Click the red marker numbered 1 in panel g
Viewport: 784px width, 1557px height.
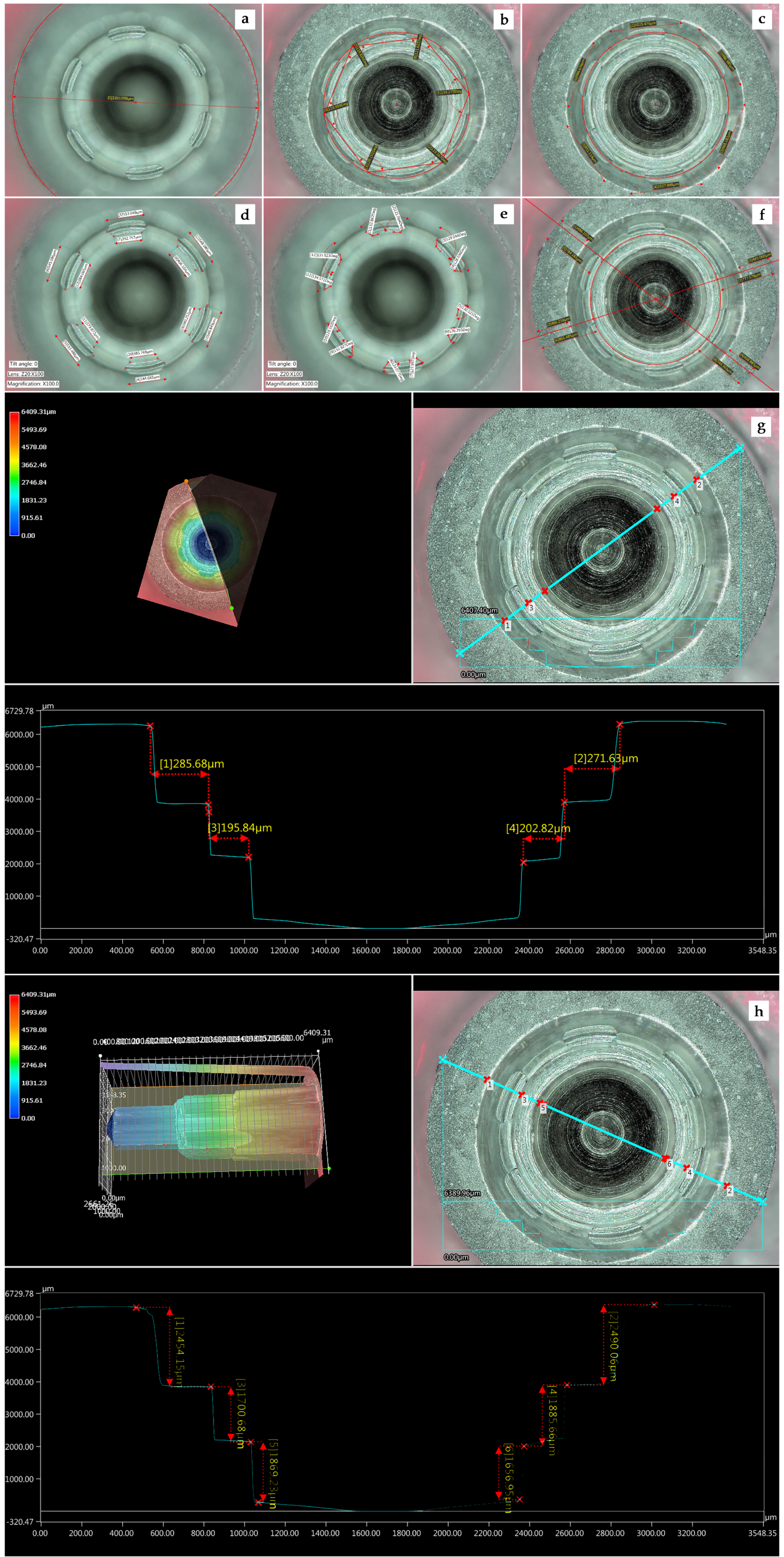tap(504, 621)
